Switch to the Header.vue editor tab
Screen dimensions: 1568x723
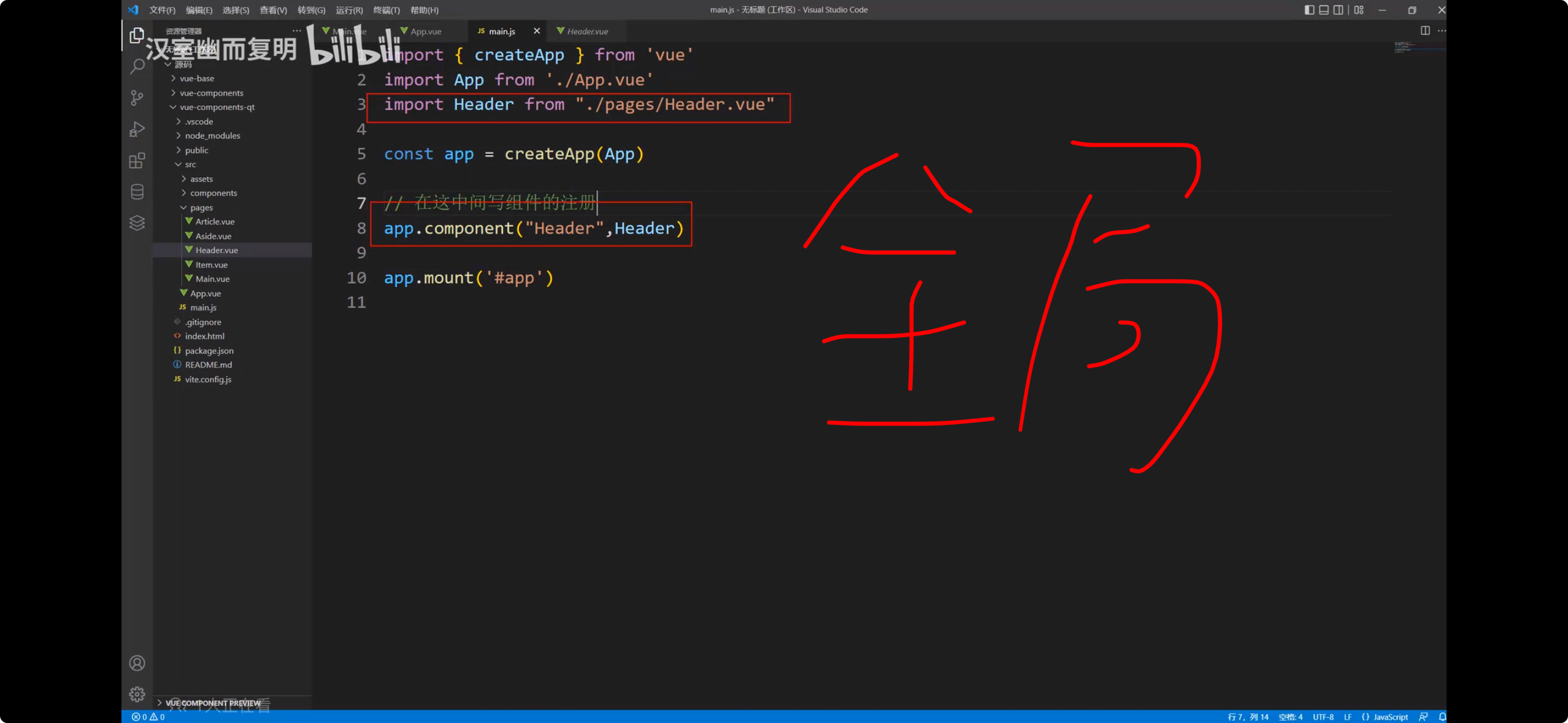point(586,31)
